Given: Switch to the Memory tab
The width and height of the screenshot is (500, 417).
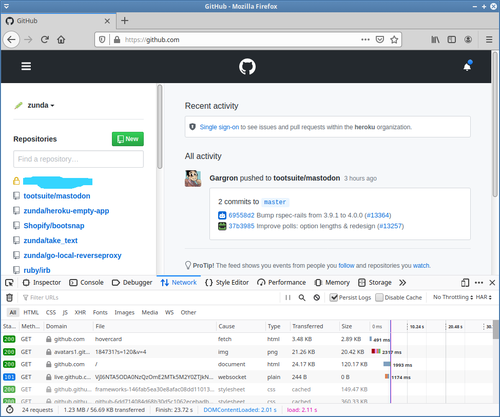Looking at the screenshot, I should [x=332, y=283].
